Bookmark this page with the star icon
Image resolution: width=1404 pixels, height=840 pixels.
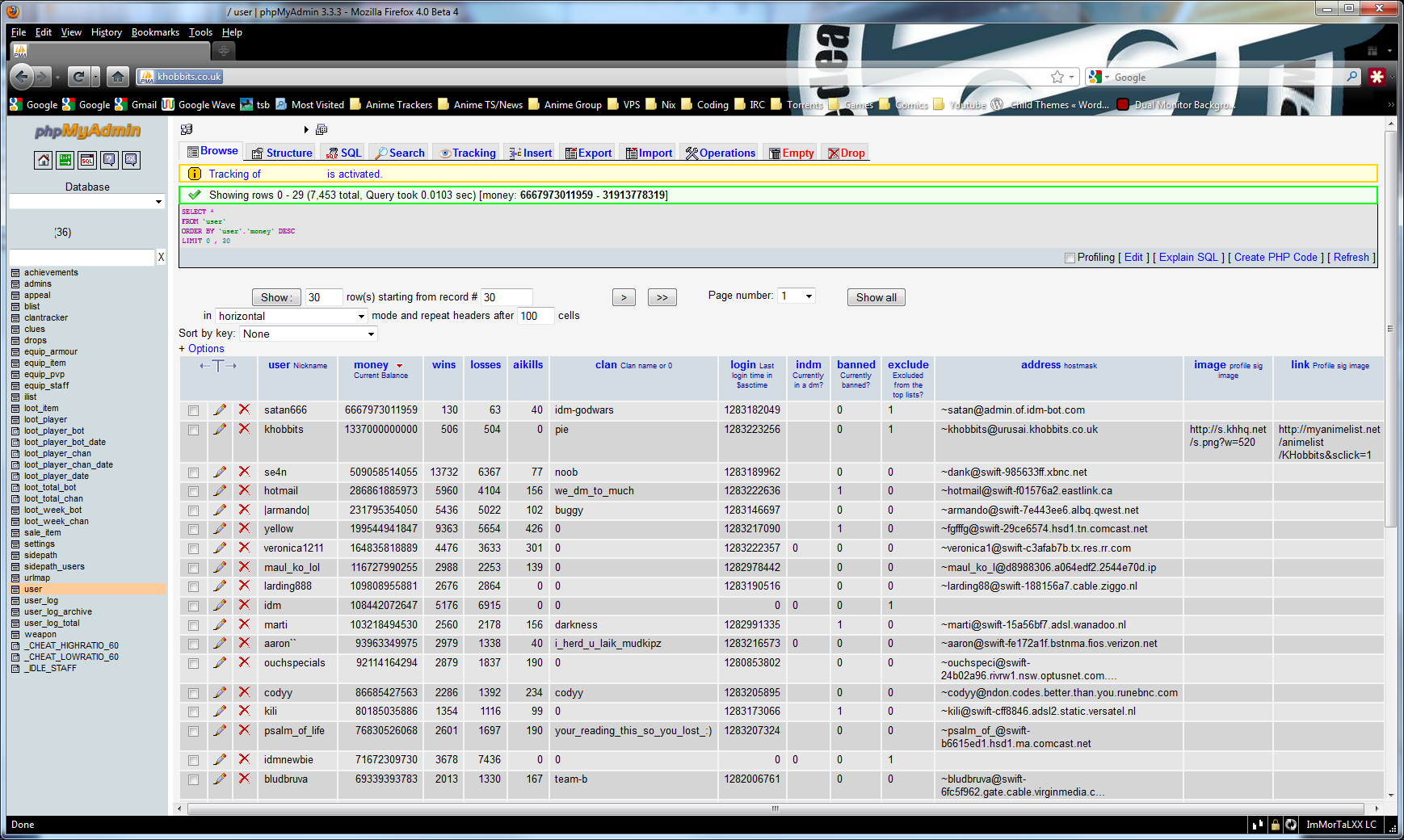(x=1057, y=77)
